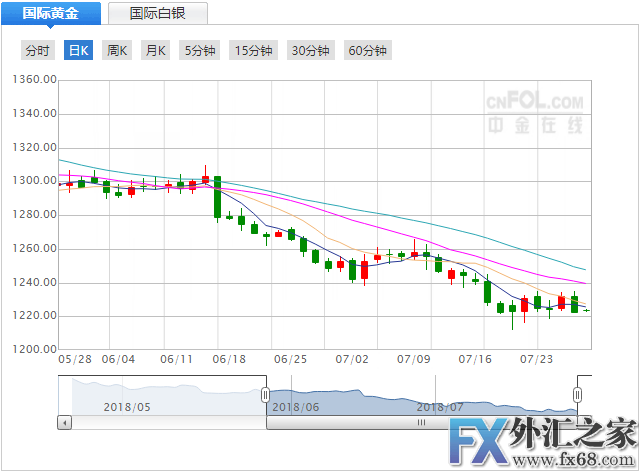
Task: Select the 日K chart view
Action: (78, 51)
